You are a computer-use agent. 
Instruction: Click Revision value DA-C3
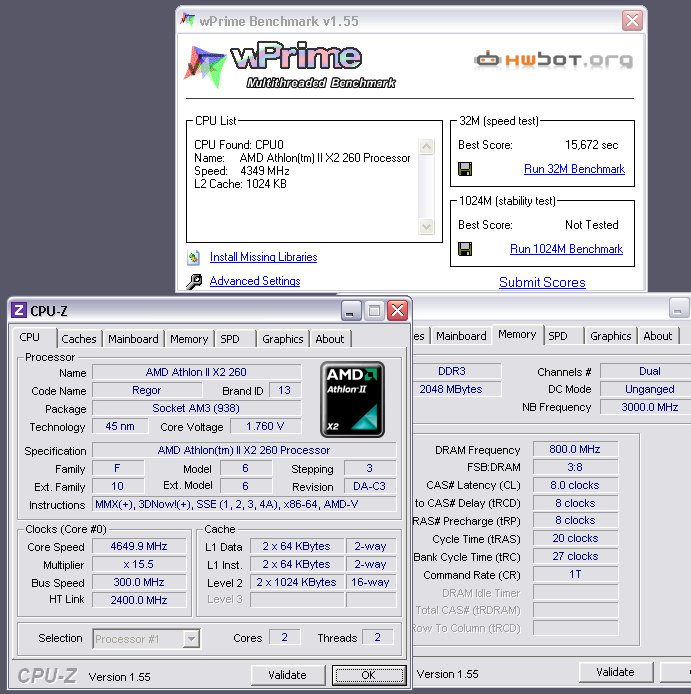point(370,486)
